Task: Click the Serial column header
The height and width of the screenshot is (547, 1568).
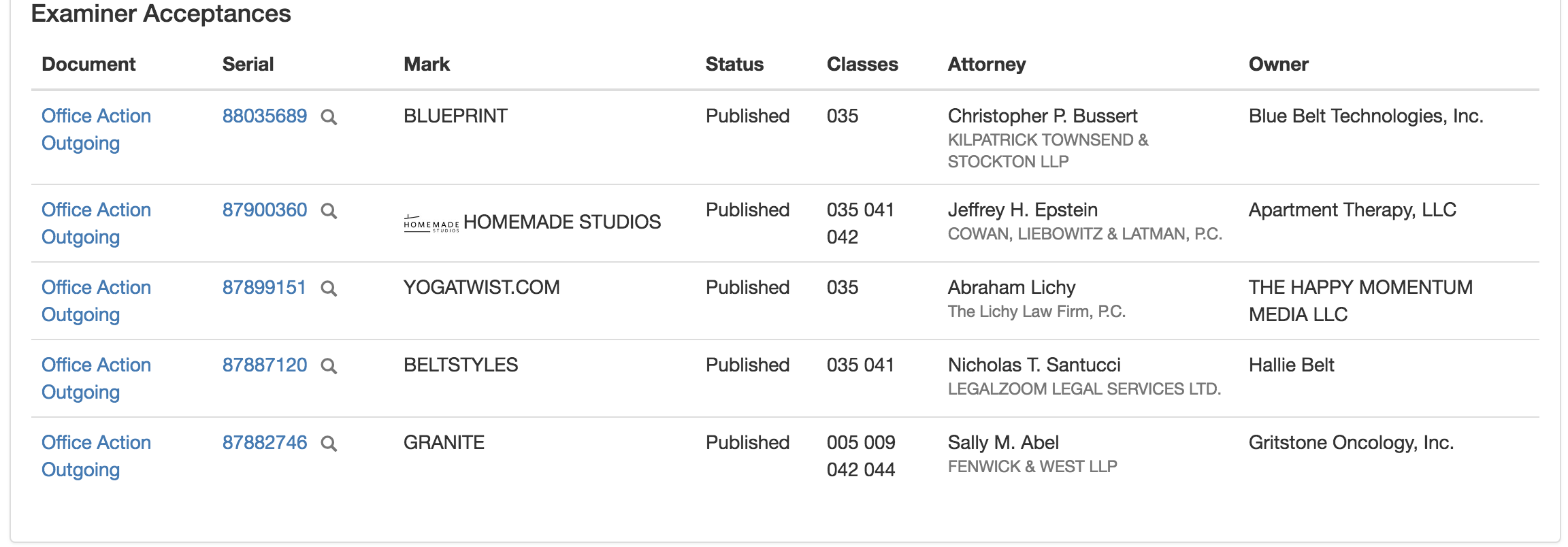Action: (248, 64)
